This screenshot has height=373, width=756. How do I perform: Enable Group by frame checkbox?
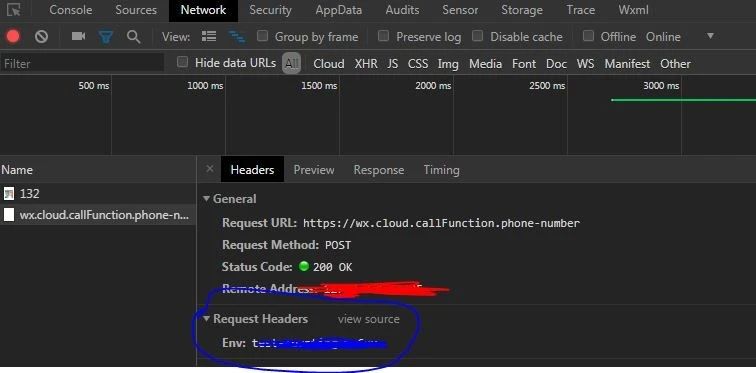[x=262, y=36]
